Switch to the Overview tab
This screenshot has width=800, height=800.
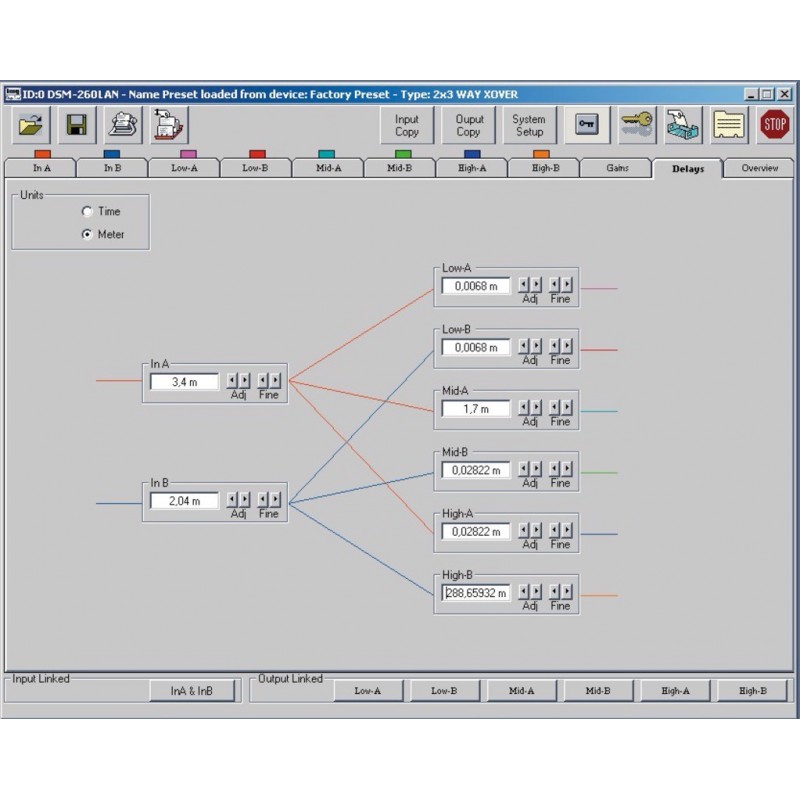click(x=759, y=168)
